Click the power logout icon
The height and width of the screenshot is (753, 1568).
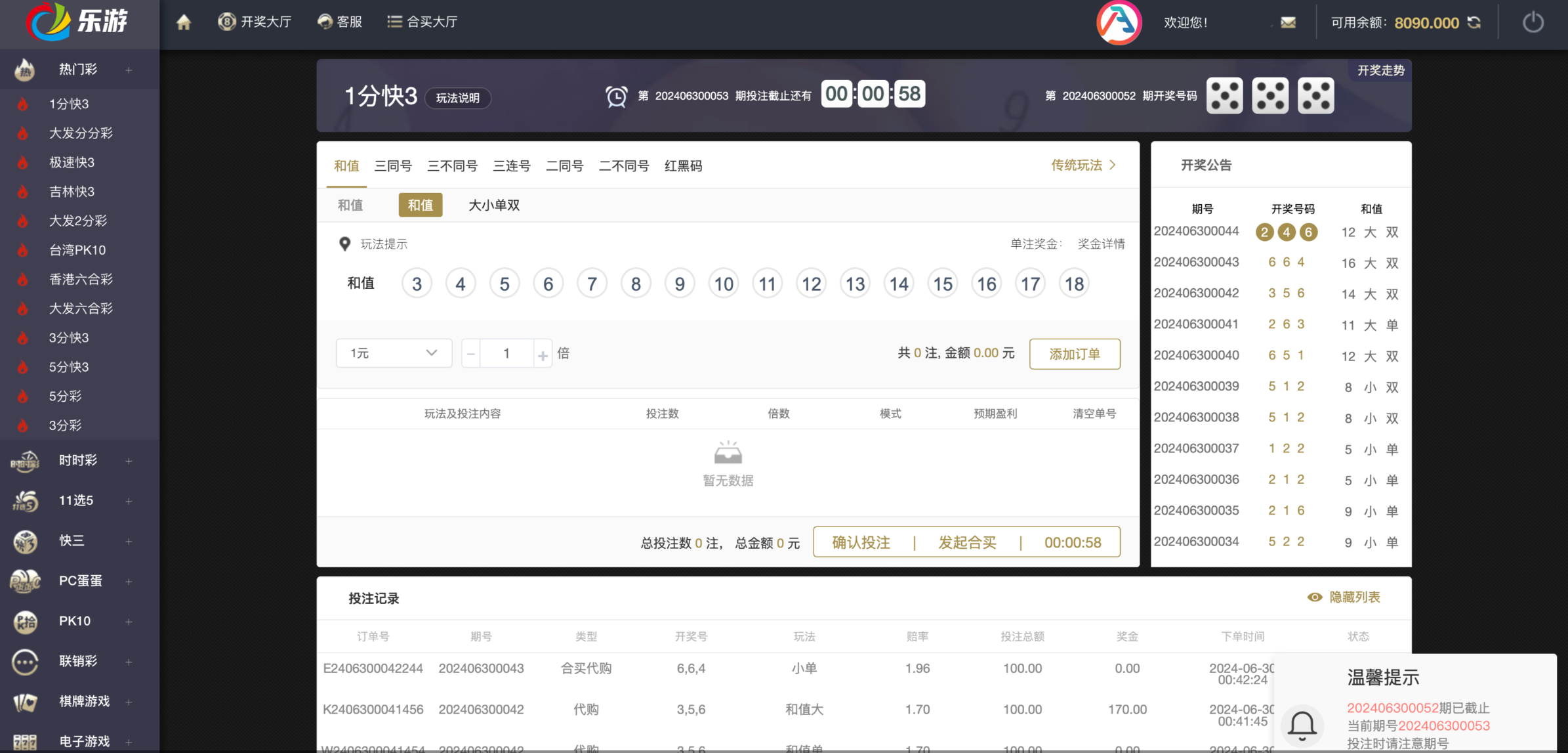point(1533,23)
